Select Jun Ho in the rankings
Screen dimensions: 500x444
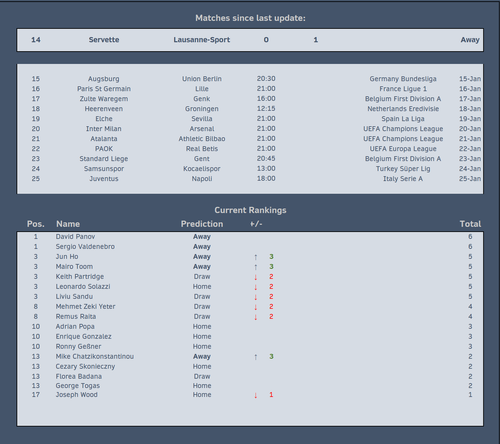pos(67,257)
